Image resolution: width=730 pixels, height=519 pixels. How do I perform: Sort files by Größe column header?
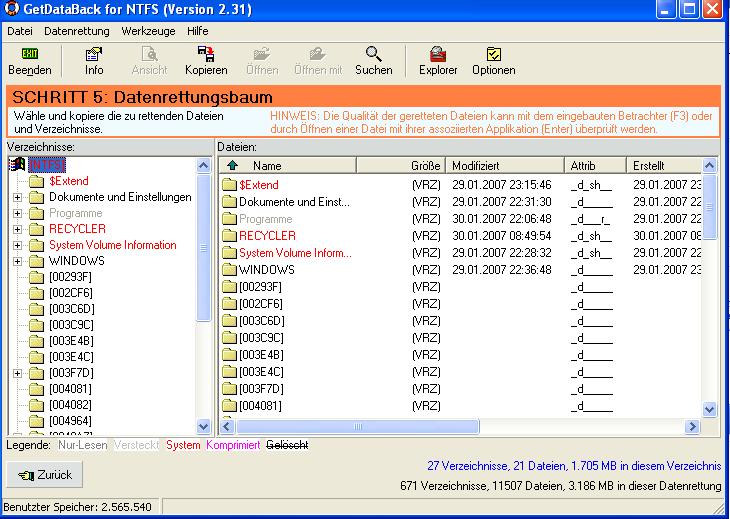401,165
